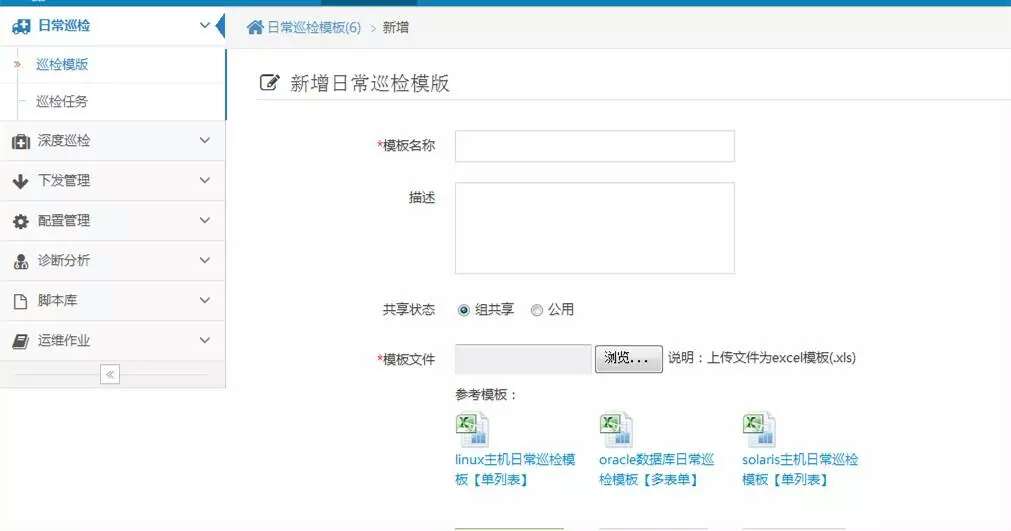The width and height of the screenshot is (1011, 531).
Task: Select the 公用 radio button
Action: (x=536, y=310)
